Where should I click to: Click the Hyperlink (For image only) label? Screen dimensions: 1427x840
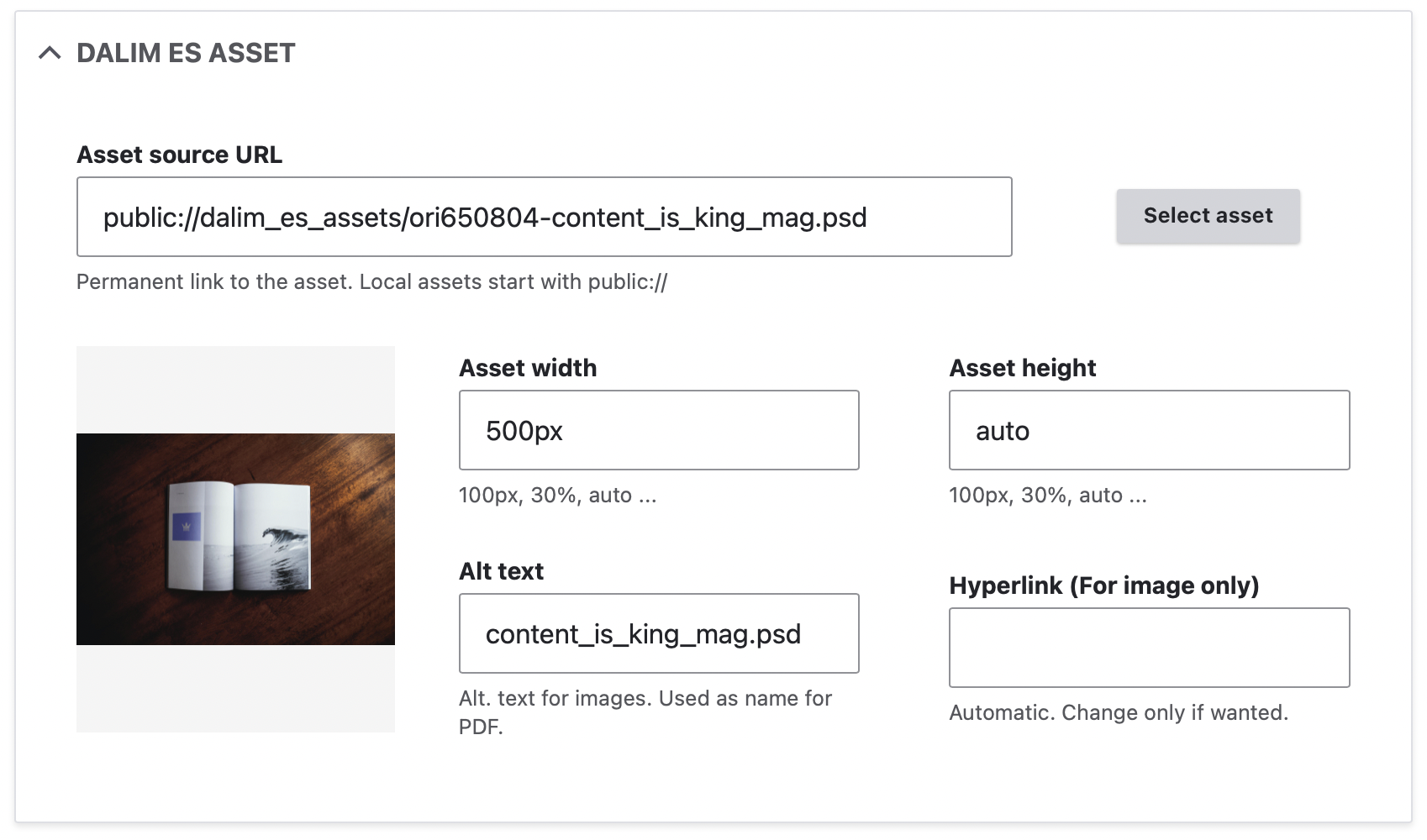tap(1103, 585)
